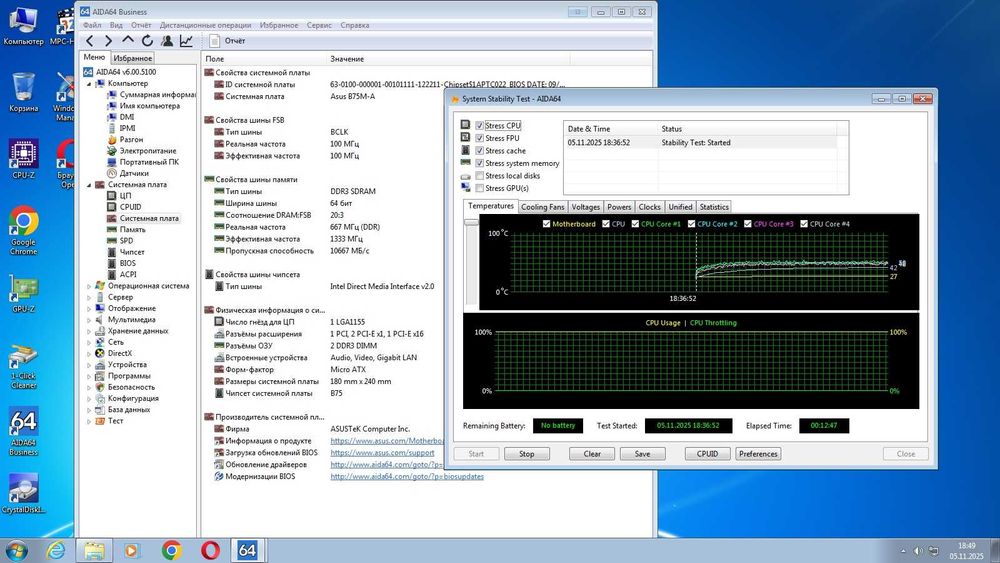Uncheck the CPU Core #4 graph checkbox
1000x563 pixels.
(804, 224)
